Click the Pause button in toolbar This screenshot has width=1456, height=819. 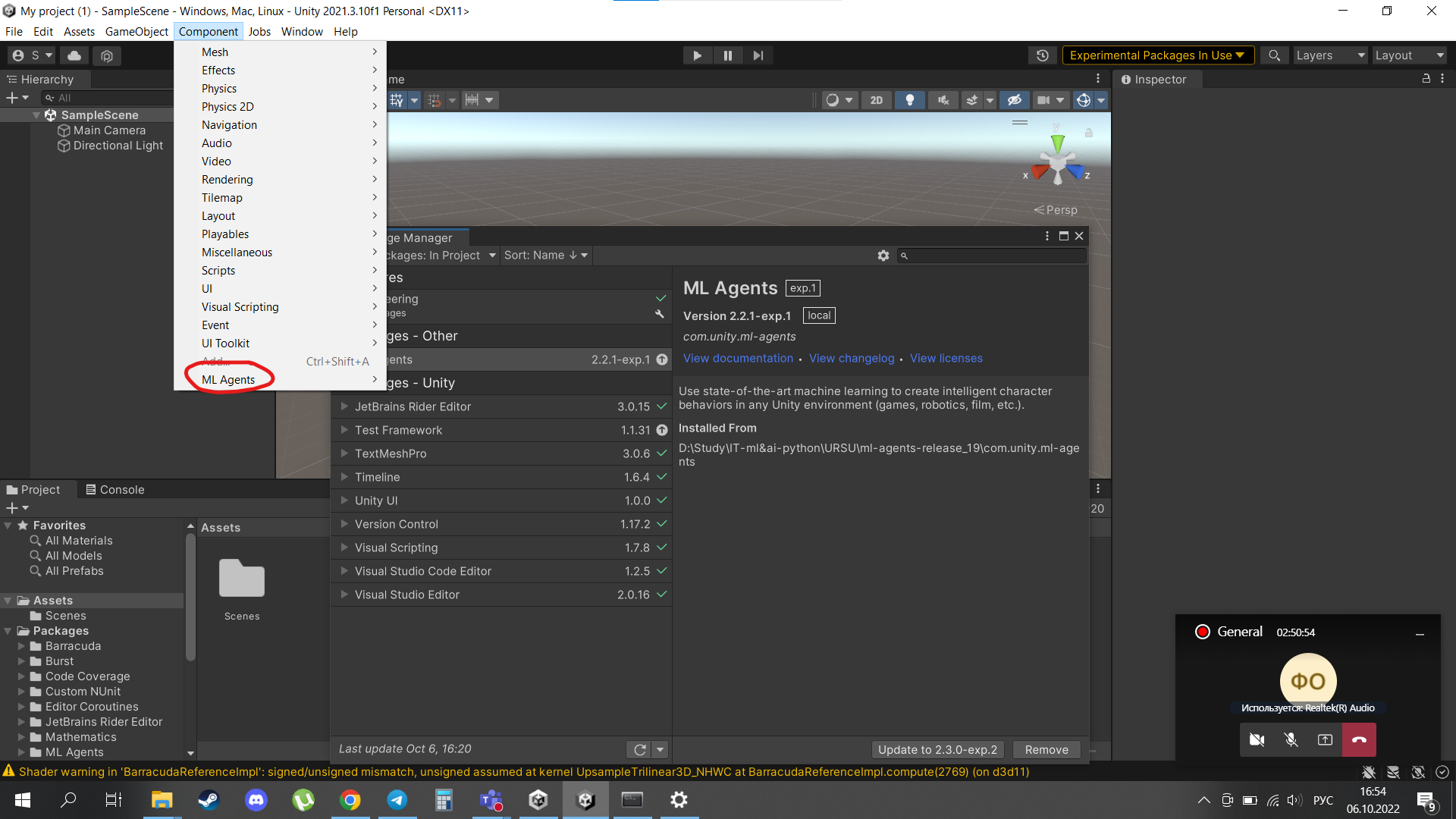(x=727, y=55)
